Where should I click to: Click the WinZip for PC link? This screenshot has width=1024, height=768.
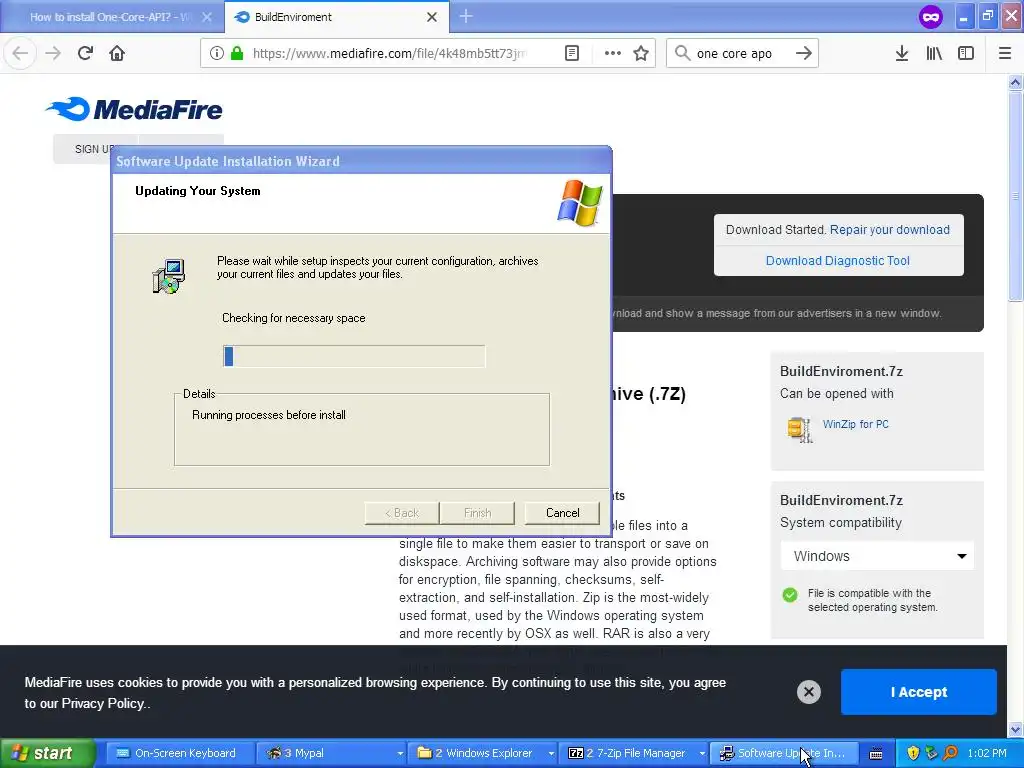856,424
